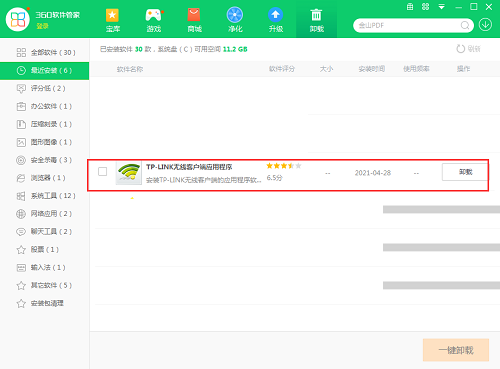500x369 pixels.
Task: Click the 360软件管家 logo icon
Action: 18,19
